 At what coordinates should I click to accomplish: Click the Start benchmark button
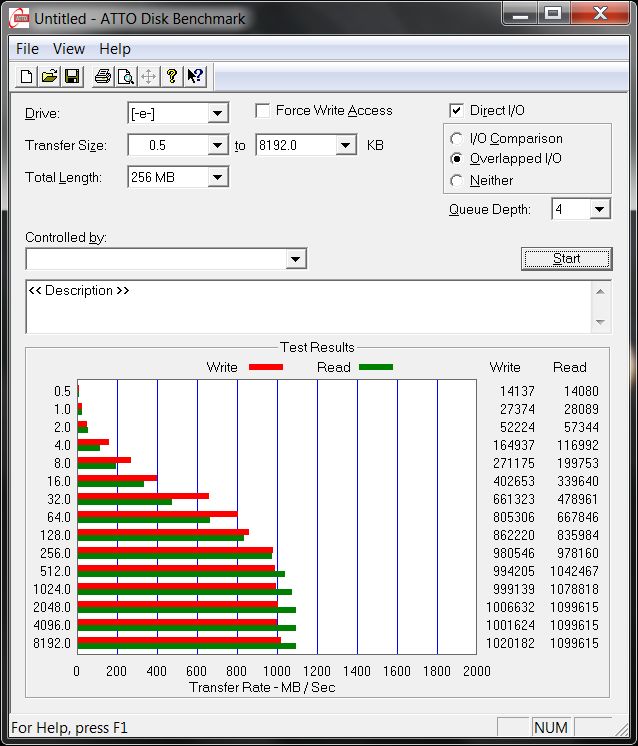[x=567, y=259]
